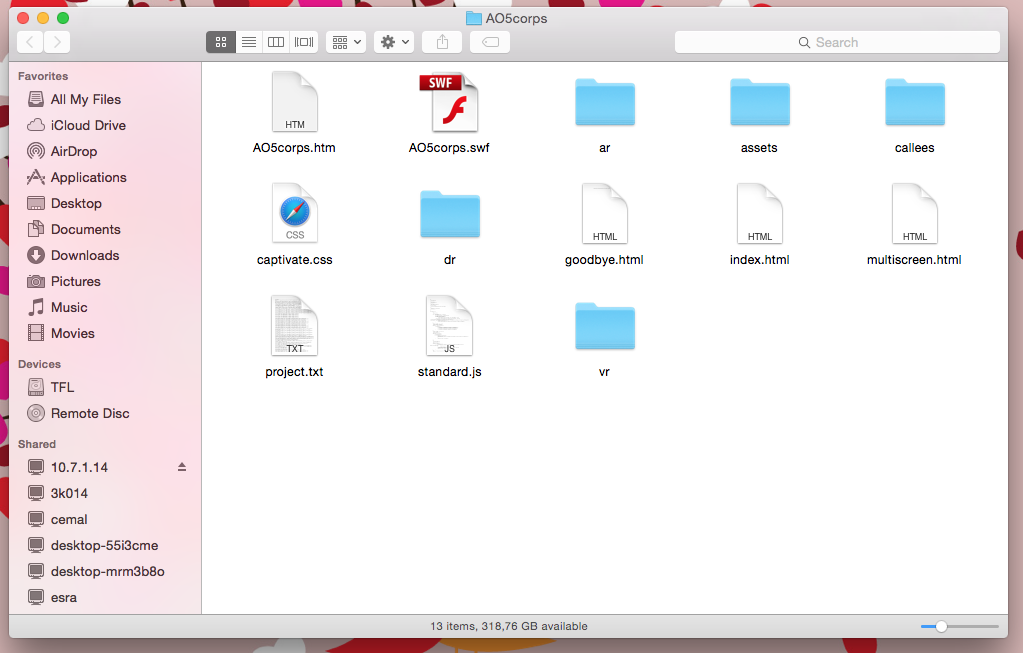Go to Downloads in the sidebar
This screenshot has width=1023, height=653.
coord(85,255)
